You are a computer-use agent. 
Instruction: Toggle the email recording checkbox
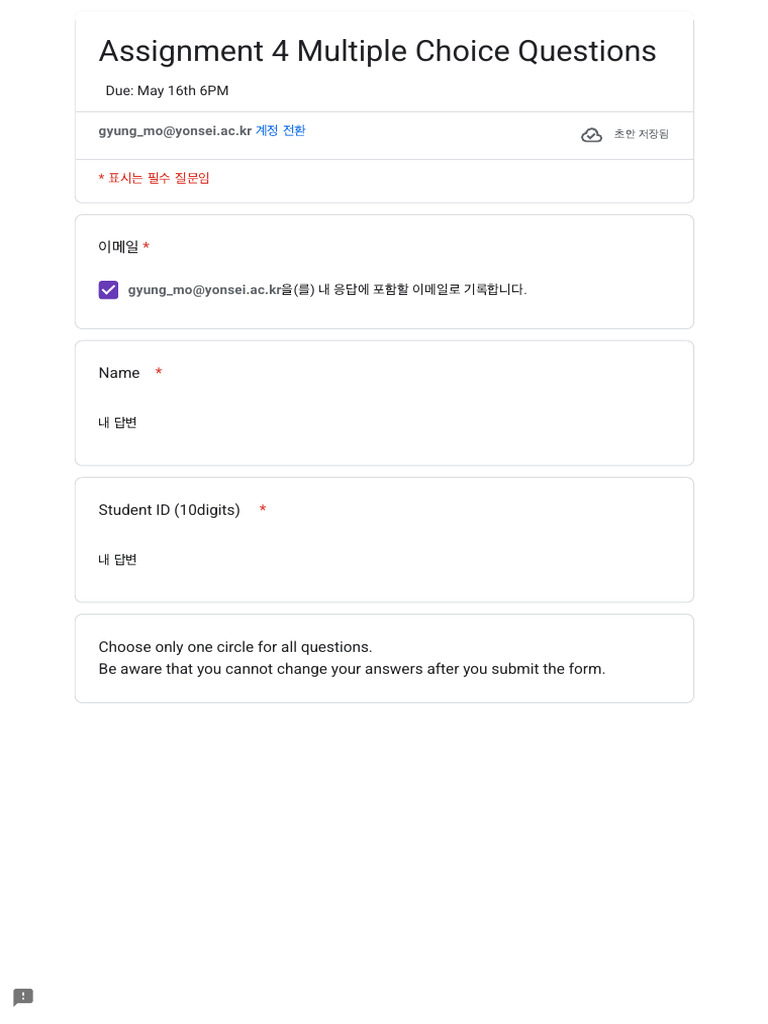point(108,290)
